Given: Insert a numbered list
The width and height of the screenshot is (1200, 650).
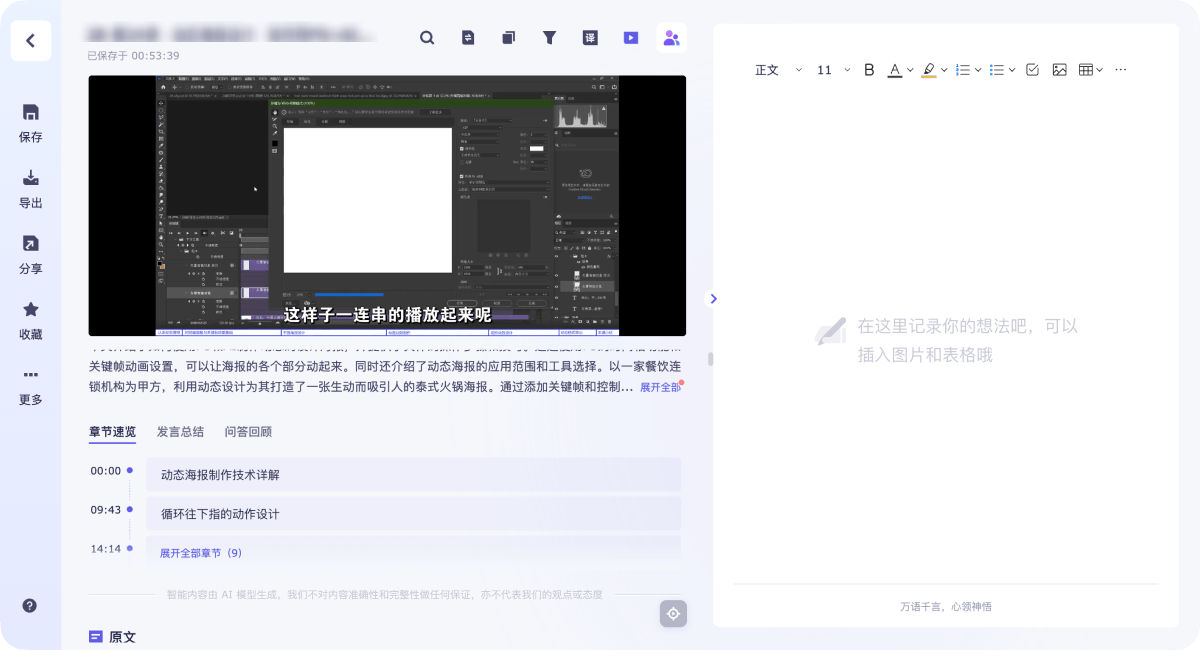Looking at the screenshot, I should 963,70.
